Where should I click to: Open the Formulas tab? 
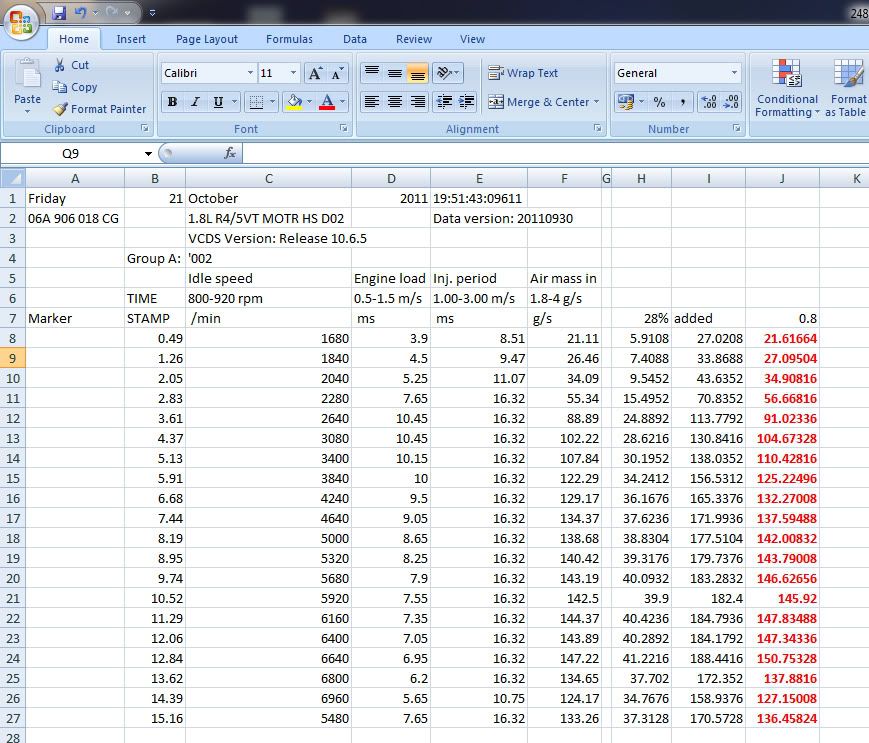(x=289, y=39)
